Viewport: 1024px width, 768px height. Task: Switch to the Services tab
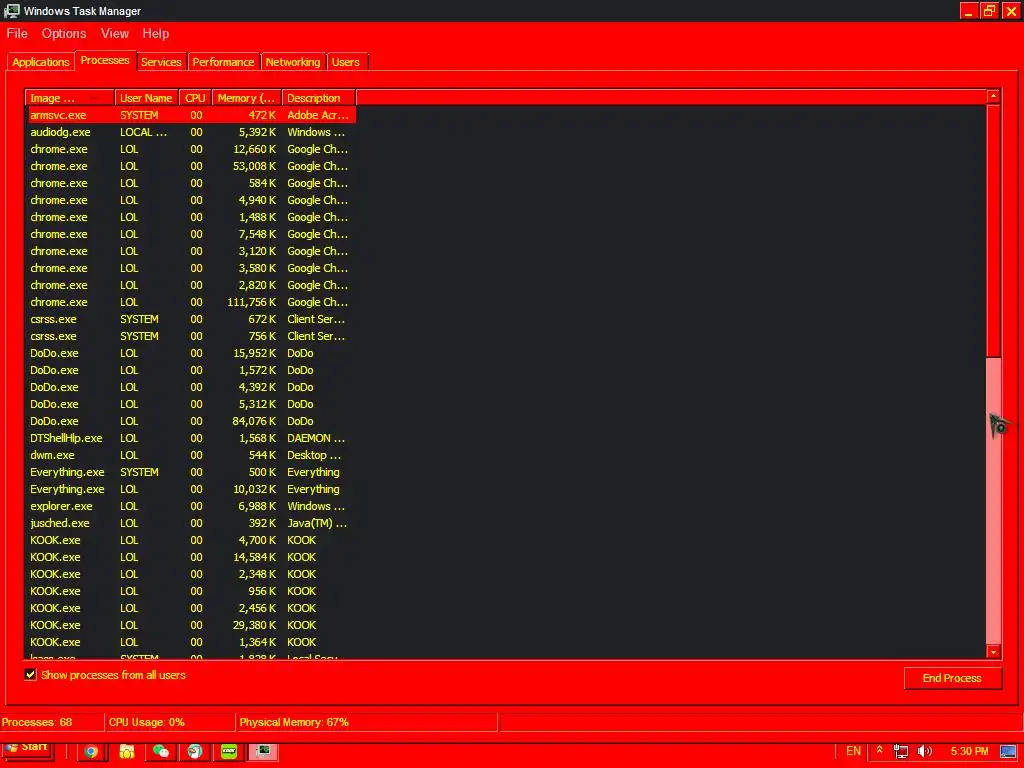(x=161, y=62)
